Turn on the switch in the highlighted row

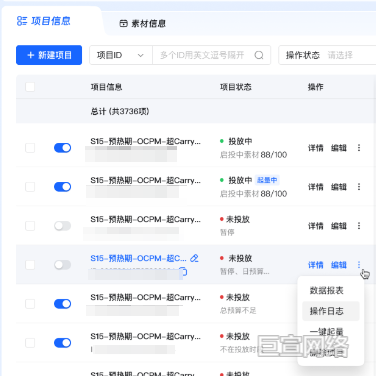pos(63,265)
